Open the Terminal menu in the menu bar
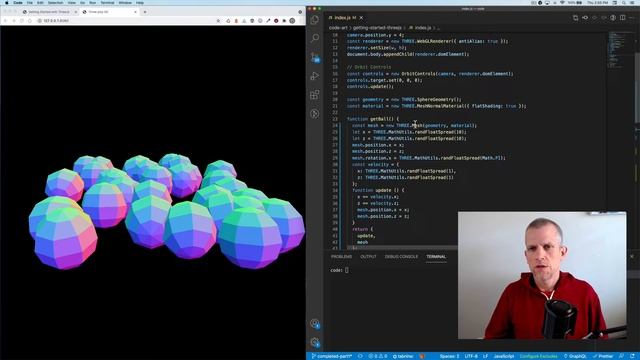 (x=107, y=2)
